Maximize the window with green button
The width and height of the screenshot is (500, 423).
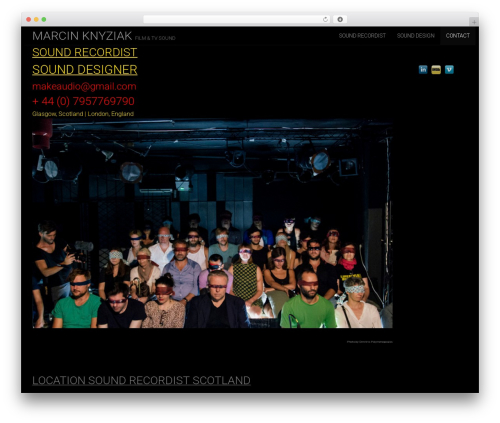click(44, 19)
